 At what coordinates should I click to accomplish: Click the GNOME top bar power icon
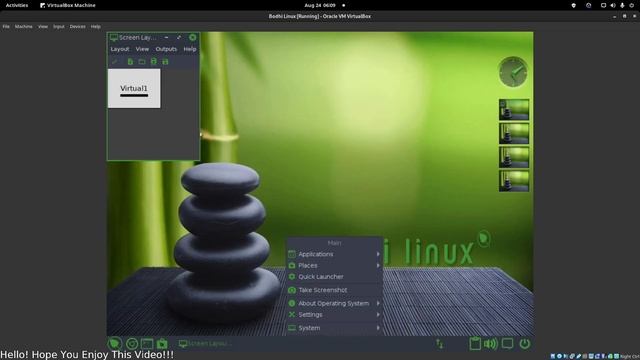631,5
